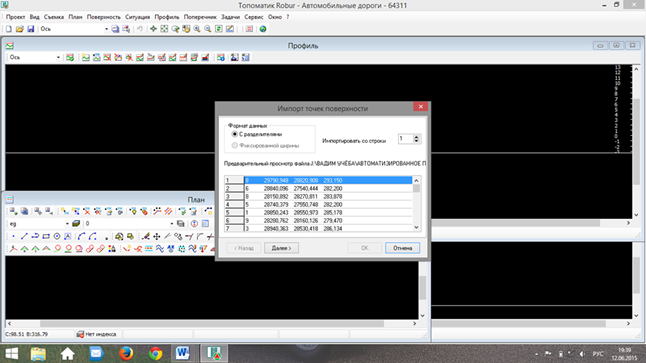Click the globe icon in main toolbar
This screenshot has width=646, height=363.
click(263, 29)
